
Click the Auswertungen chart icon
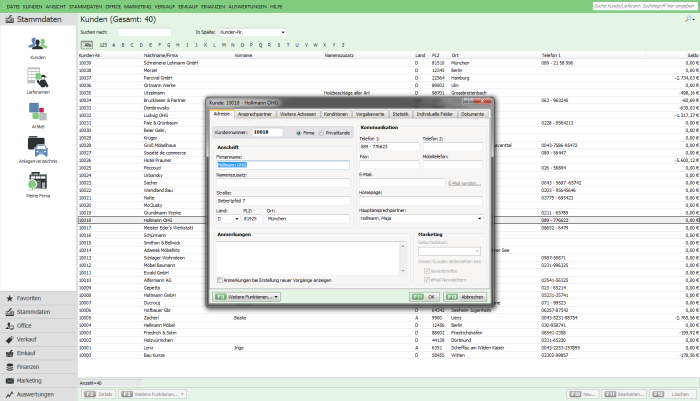click(x=9, y=395)
